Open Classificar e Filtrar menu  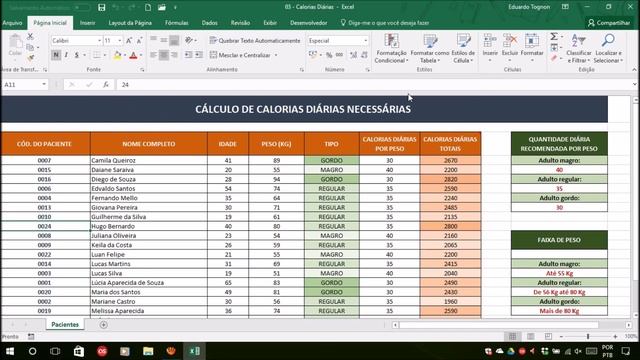click(x=579, y=49)
